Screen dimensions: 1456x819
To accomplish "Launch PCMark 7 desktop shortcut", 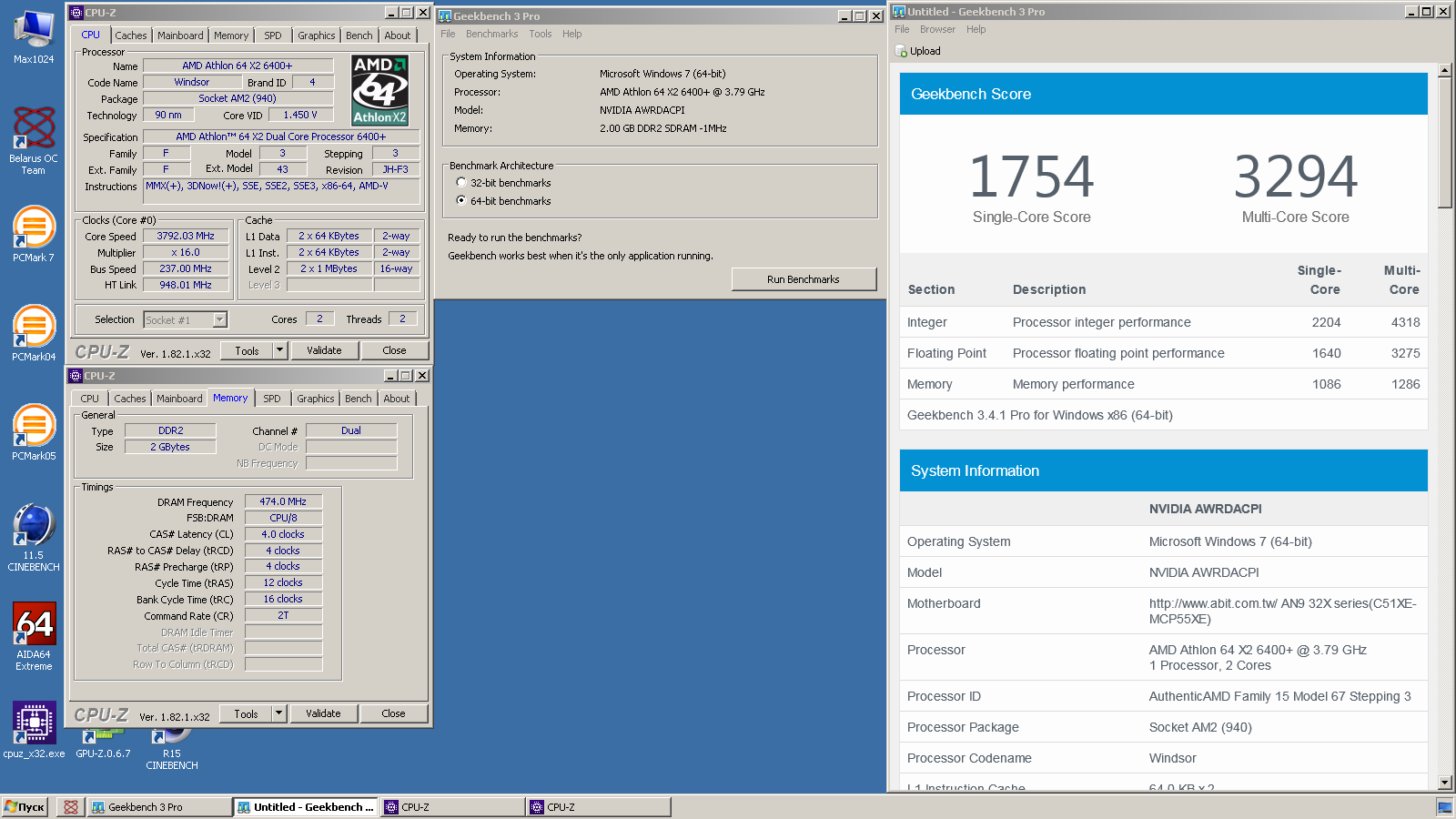I will (34, 234).
